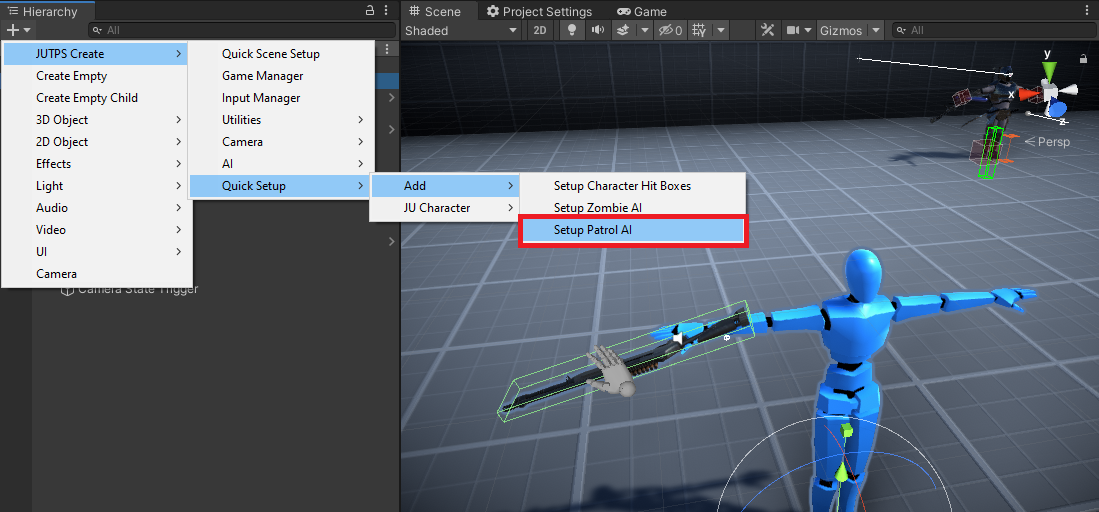Click Setup Patrol AI
This screenshot has height=512, width=1099.
pos(633,229)
